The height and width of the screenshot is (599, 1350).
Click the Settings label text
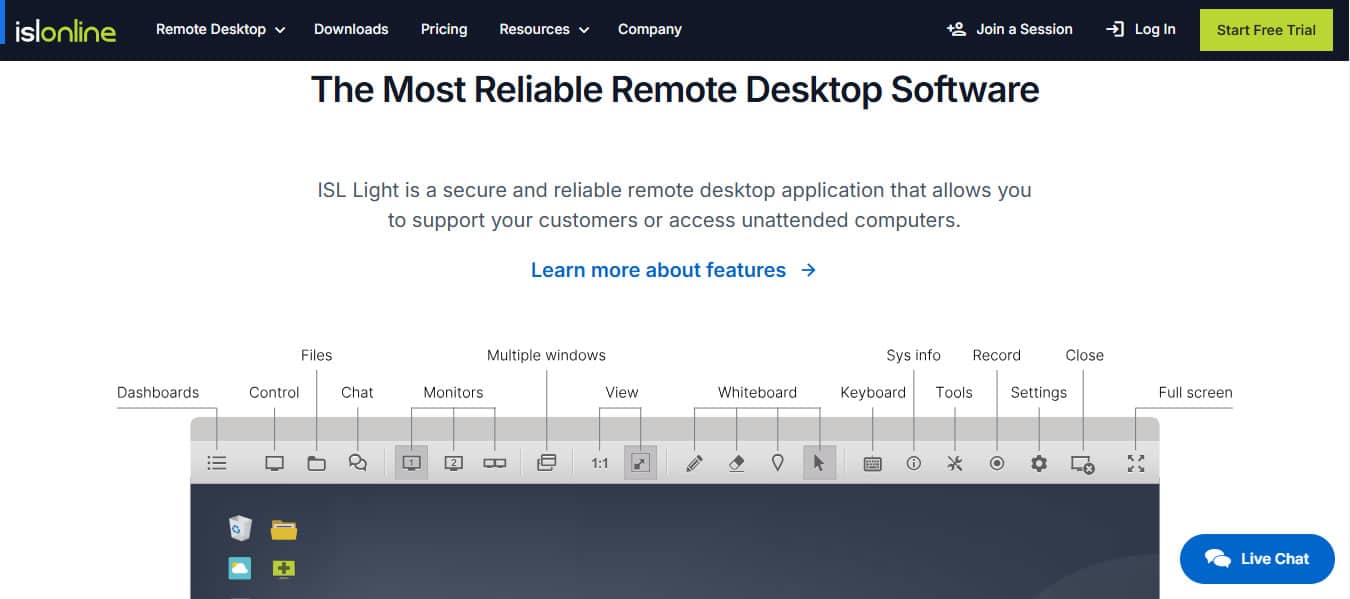(x=1039, y=392)
